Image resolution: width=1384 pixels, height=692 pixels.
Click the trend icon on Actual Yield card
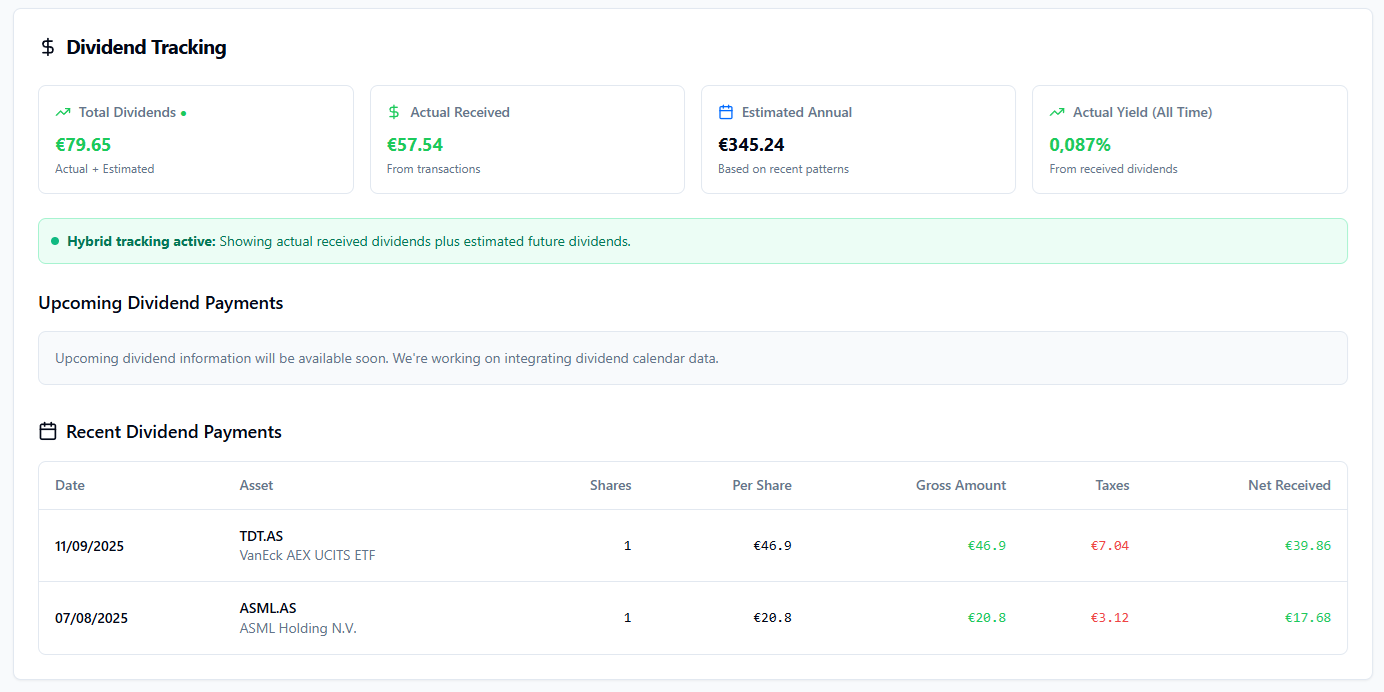(x=1057, y=112)
